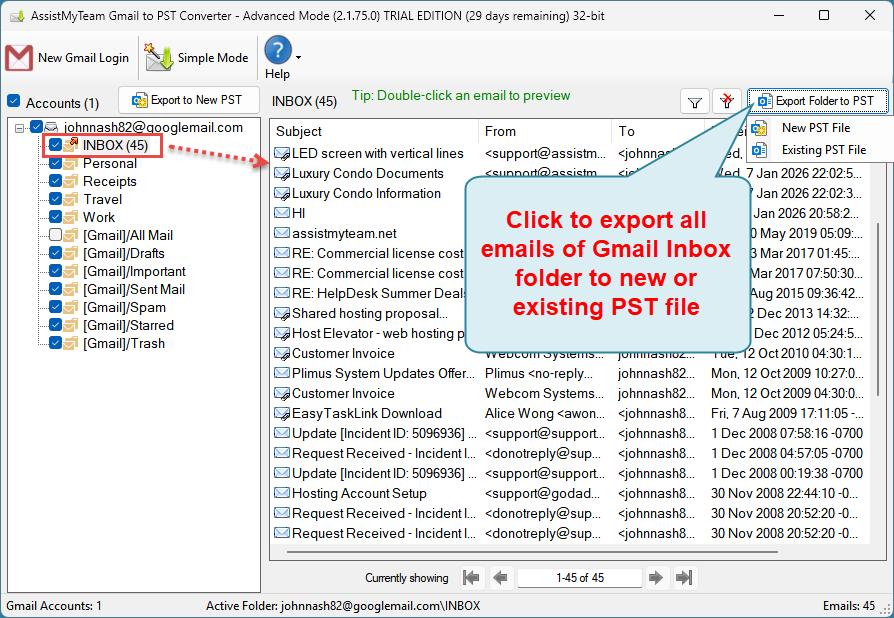This screenshot has height=618, width=894.
Task: Click envelope icon of 'Host Elevator' email
Action: 282,333
